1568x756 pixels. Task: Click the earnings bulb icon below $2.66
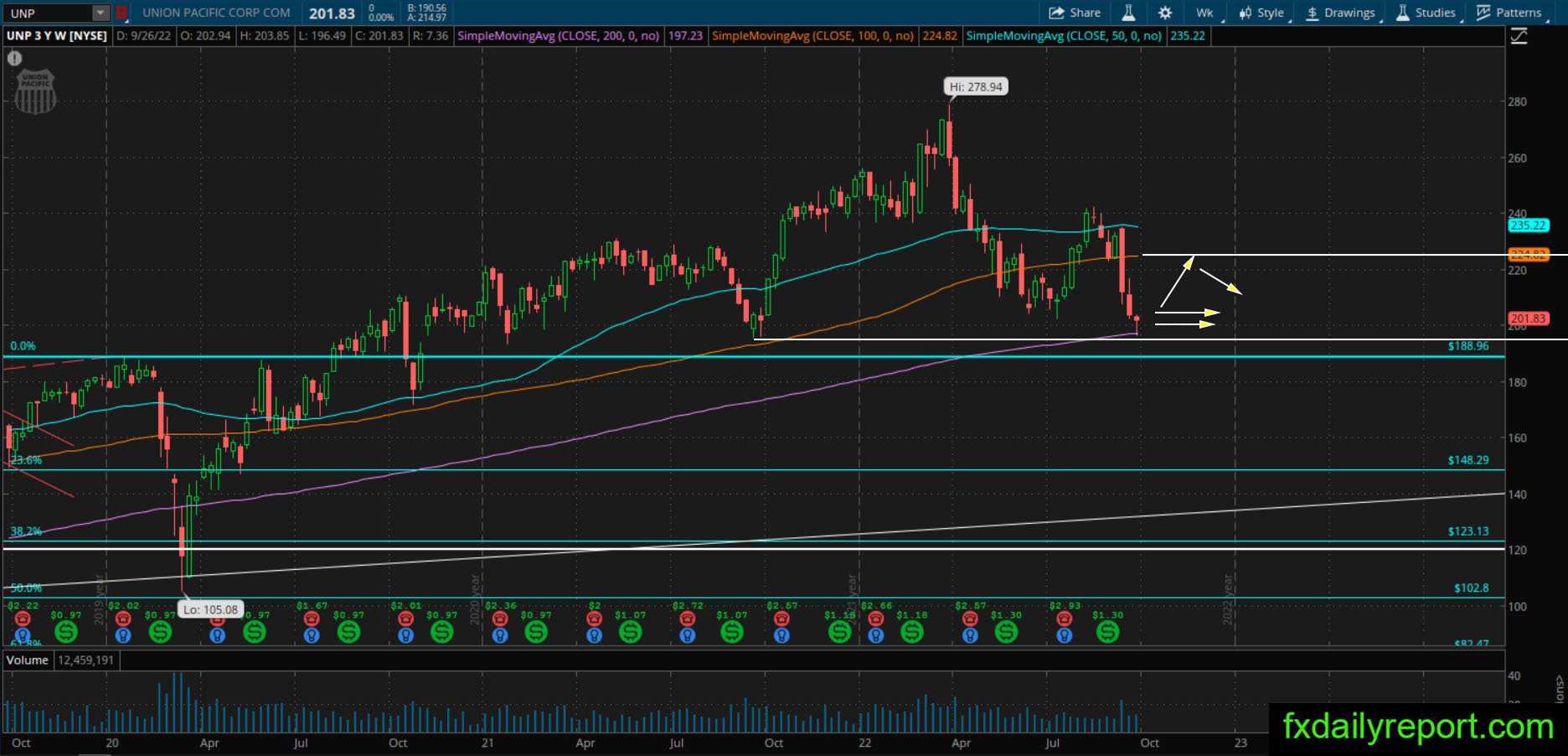click(x=876, y=635)
